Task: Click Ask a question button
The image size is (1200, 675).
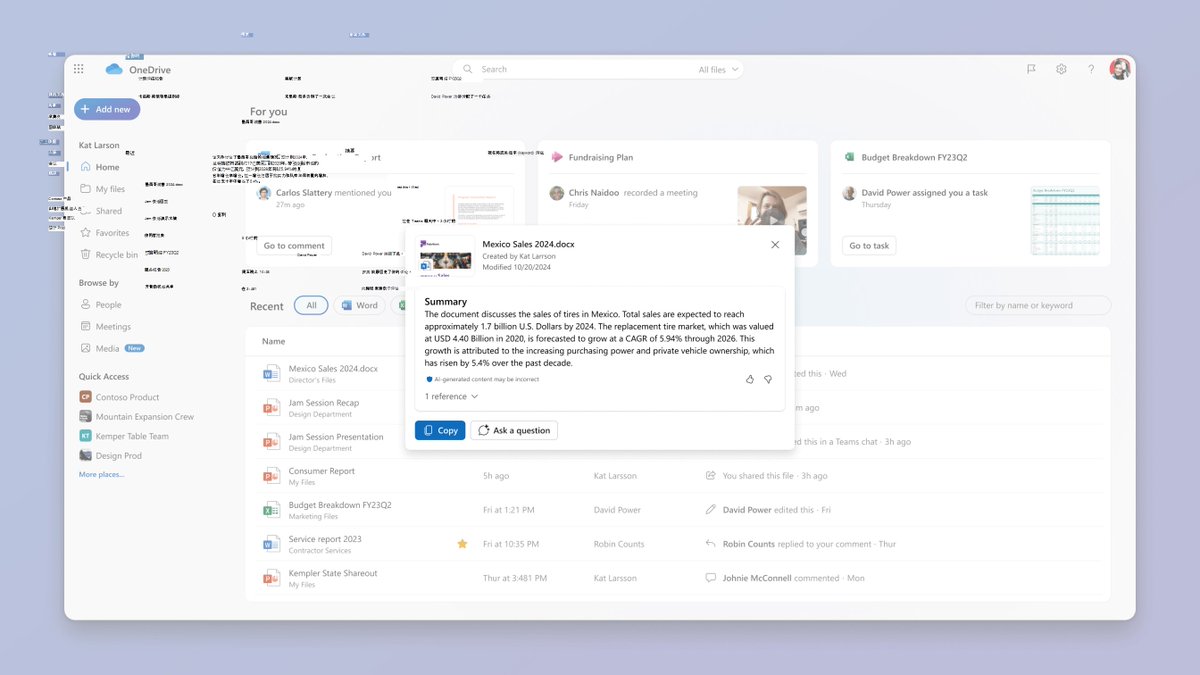Action: (x=514, y=430)
